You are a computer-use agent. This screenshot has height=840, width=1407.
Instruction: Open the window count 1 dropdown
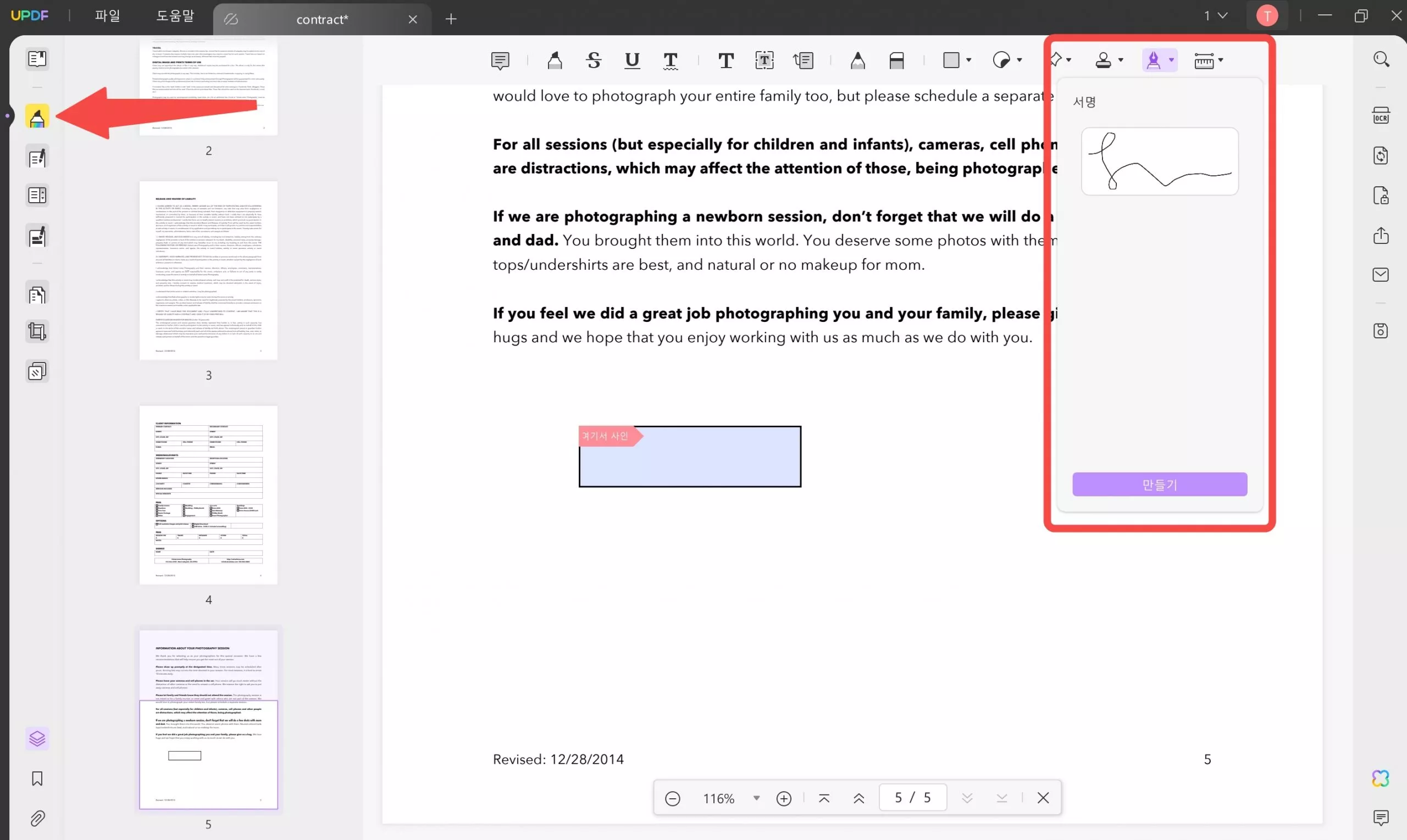click(x=1216, y=16)
